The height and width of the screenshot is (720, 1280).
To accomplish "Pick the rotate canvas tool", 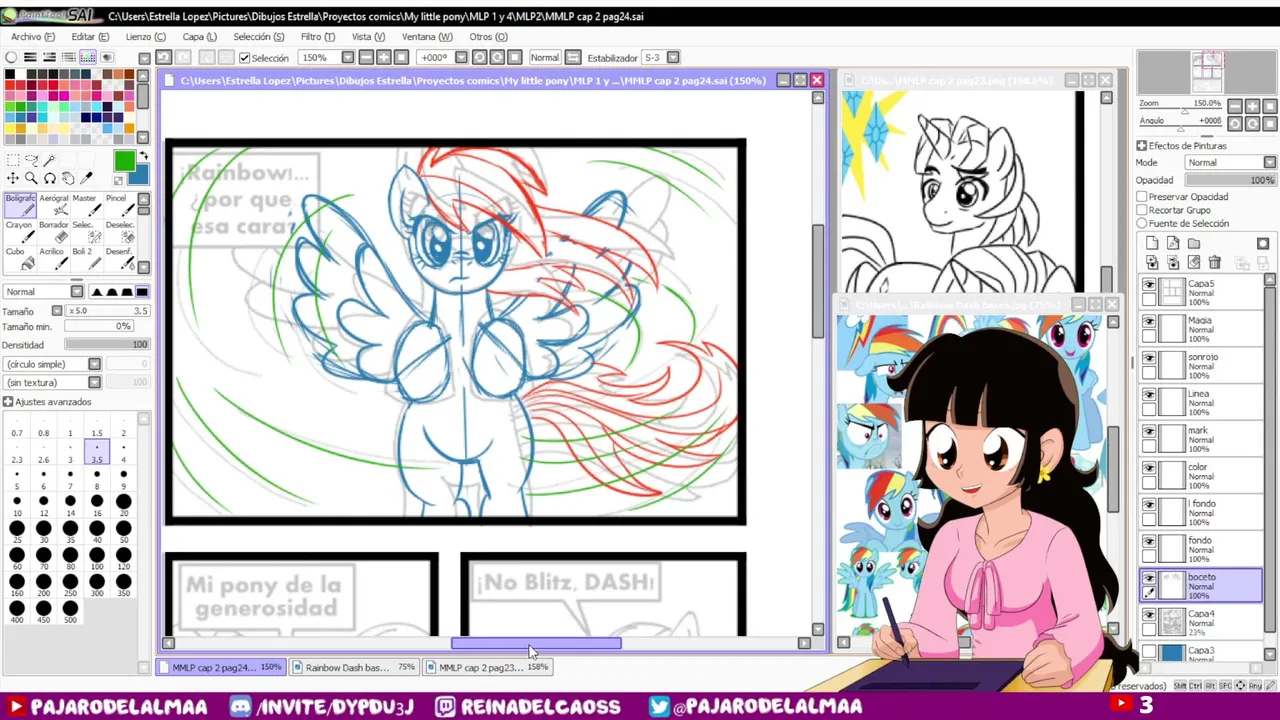I will pyautogui.click(x=49, y=178).
